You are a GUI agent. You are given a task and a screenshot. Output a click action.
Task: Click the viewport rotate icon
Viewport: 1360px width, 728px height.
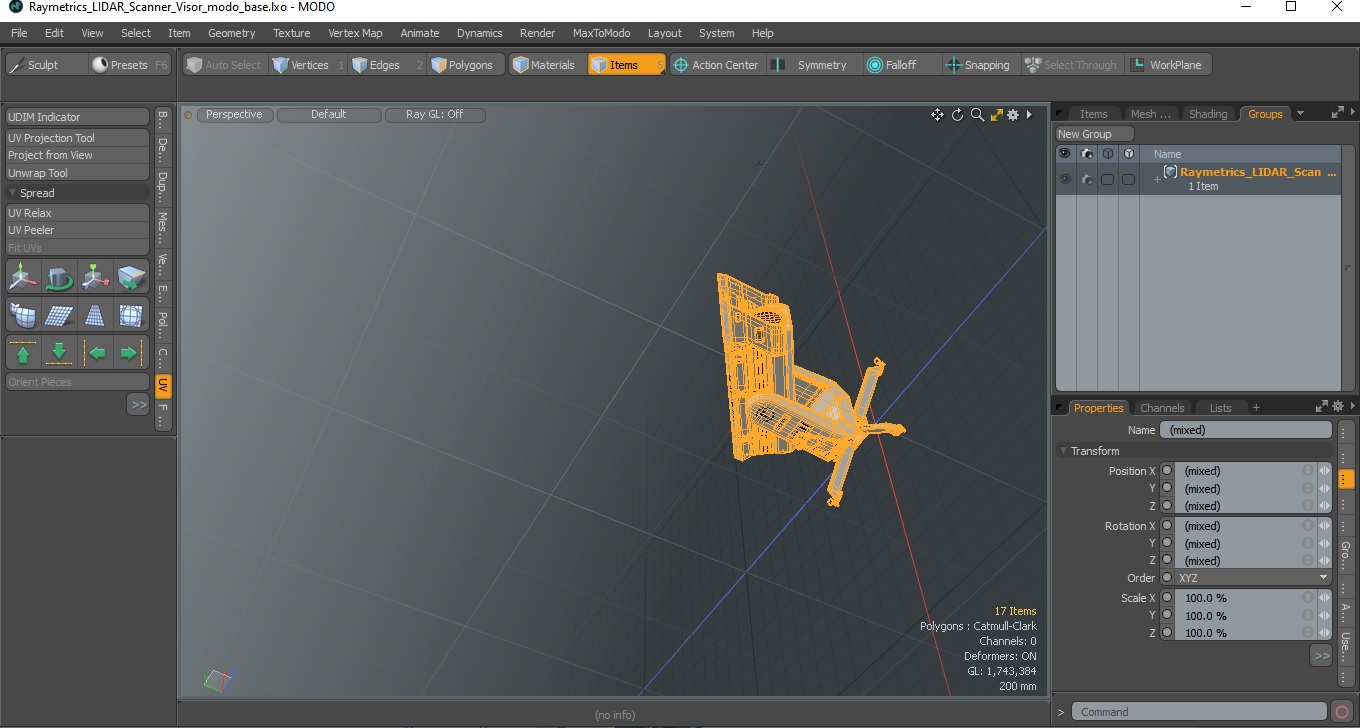point(957,115)
